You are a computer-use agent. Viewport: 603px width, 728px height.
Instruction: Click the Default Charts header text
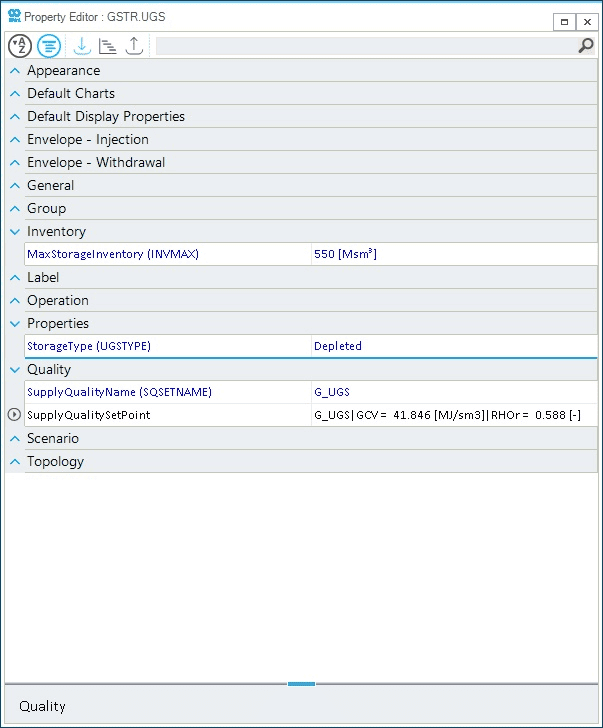[71, 93]
